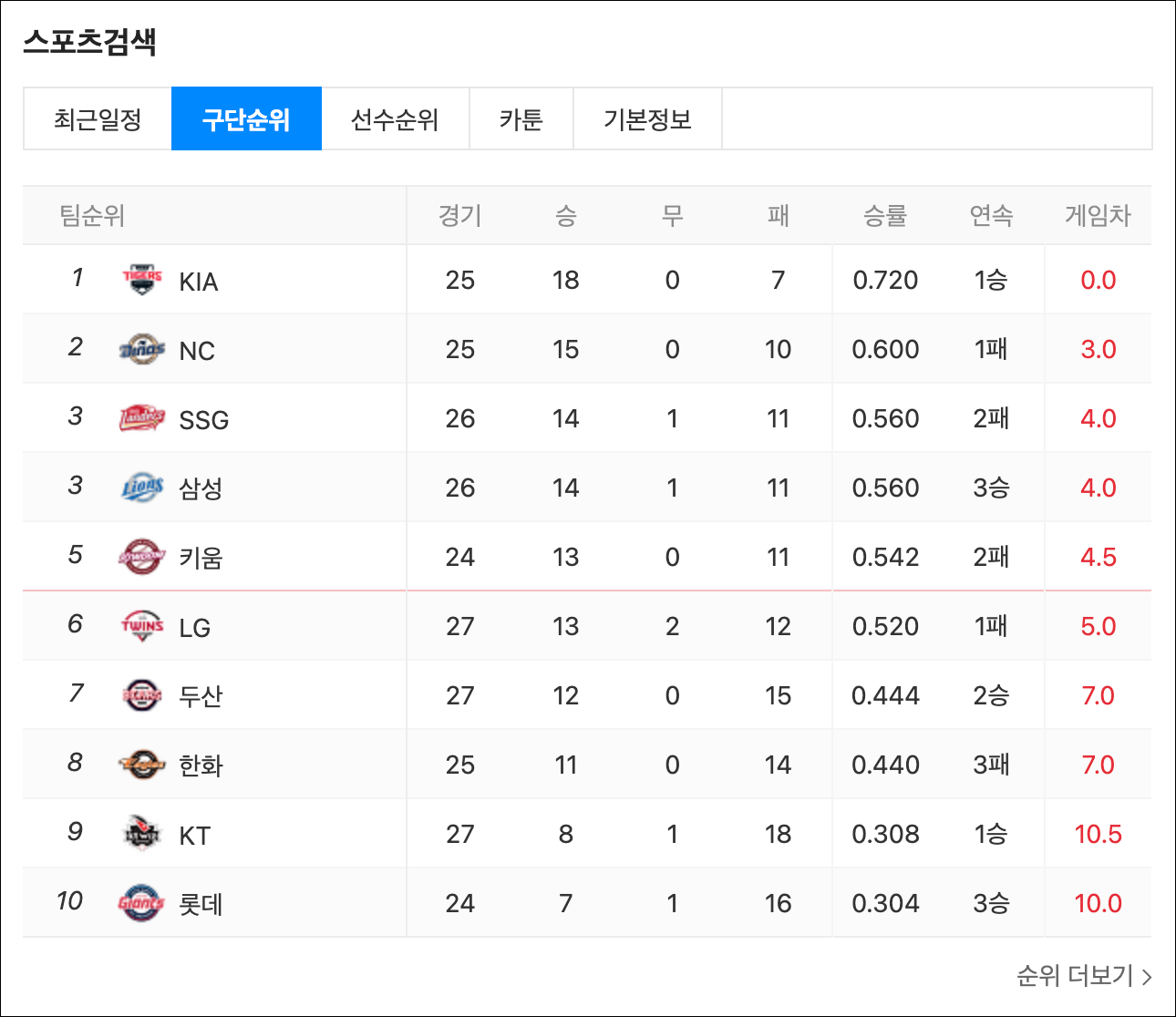Click 롯데's games behind value 10.0
Image resolution: width=1176 pixels, height=1017 pixels.
(x=1098, y=903)
